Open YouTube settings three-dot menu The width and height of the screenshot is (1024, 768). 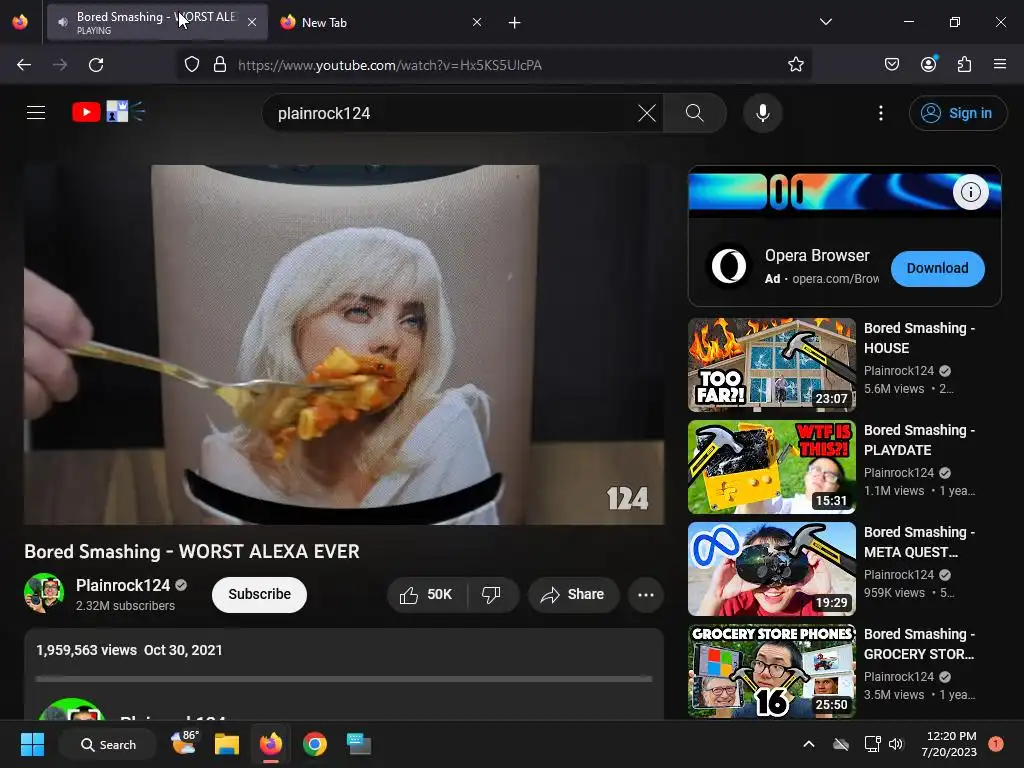click(x=881, y=114)
